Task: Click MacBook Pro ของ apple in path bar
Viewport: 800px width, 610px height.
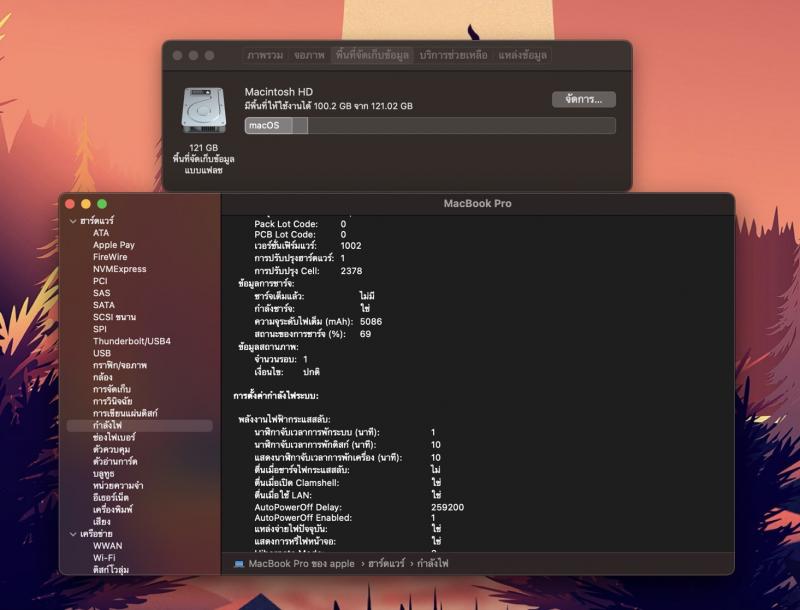Action: (x=301, y=564)
